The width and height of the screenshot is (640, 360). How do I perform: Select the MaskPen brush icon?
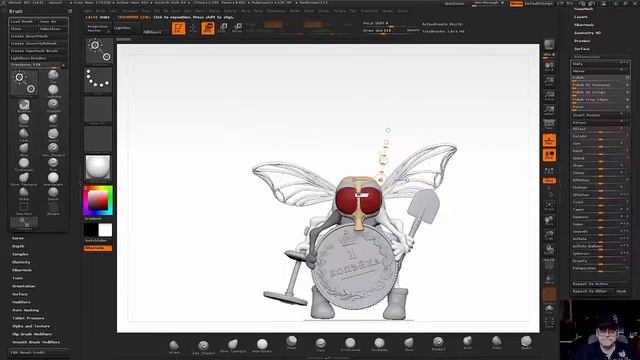24,105
